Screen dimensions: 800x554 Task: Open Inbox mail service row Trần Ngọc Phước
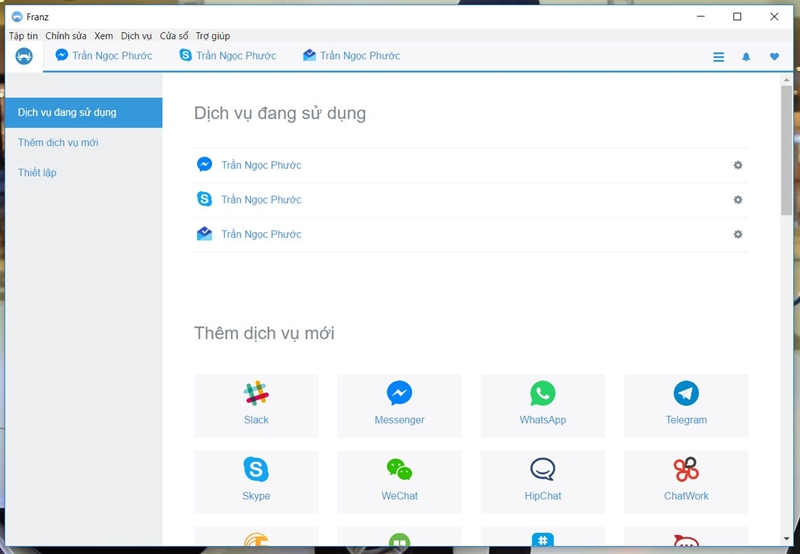[x=471, y=235]
